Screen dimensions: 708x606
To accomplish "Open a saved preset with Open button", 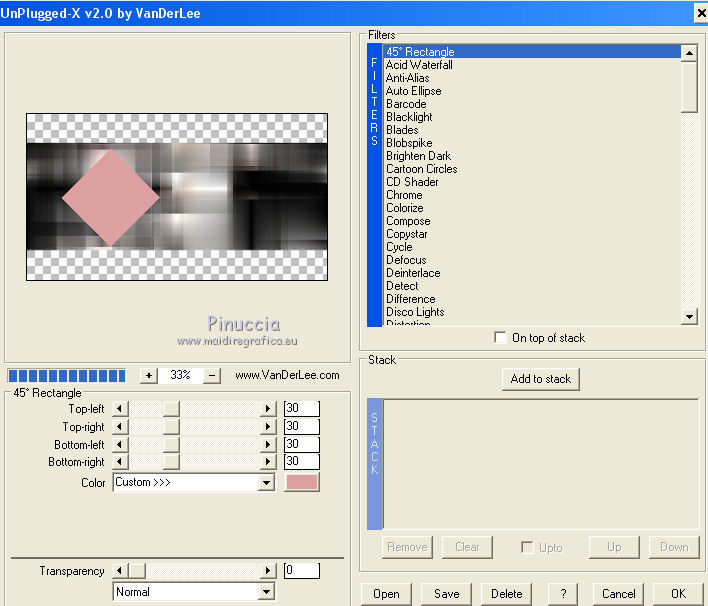I will pos(386,594).
